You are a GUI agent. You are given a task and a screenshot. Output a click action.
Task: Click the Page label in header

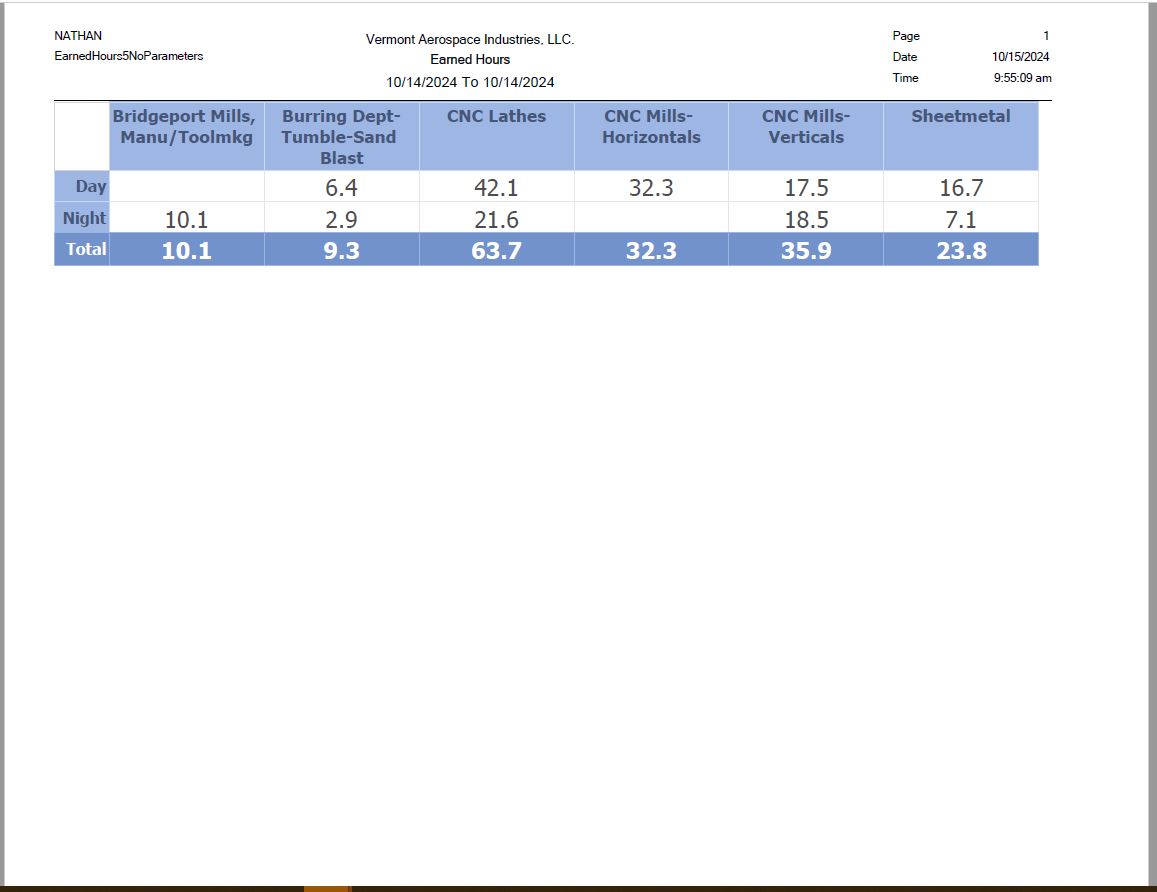click(906, 35)
